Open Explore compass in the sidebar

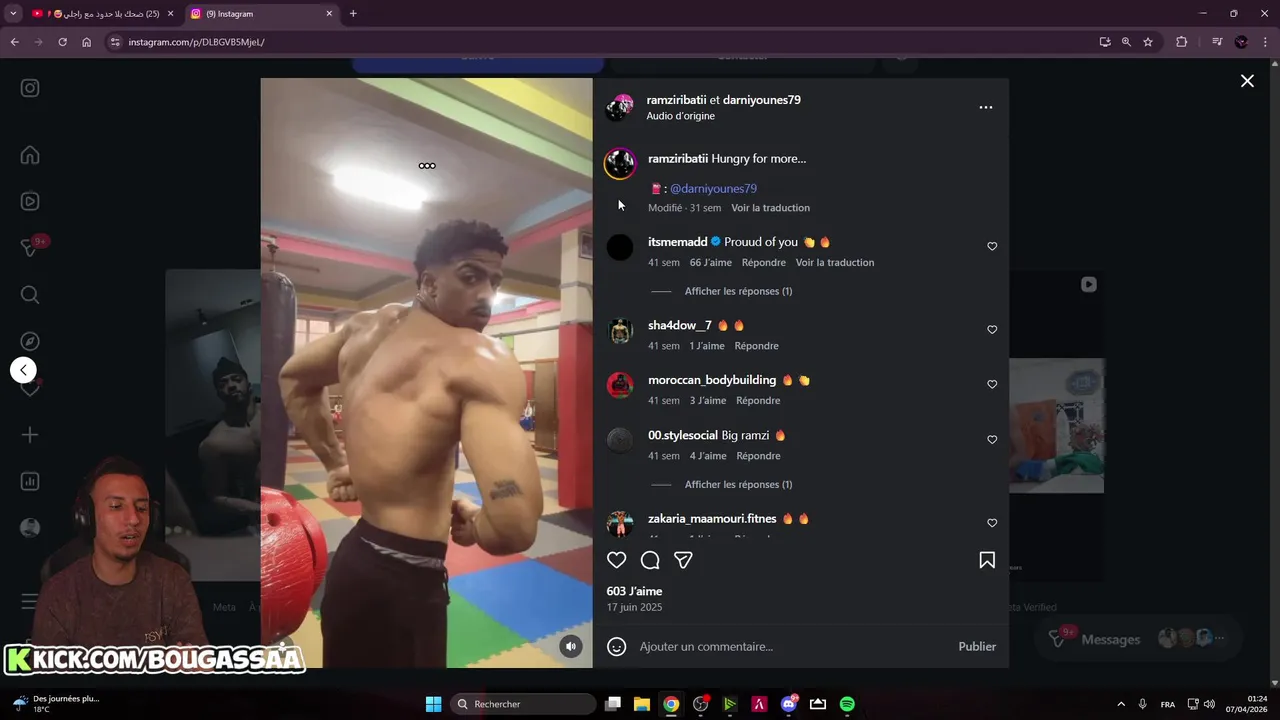coord(30,341)
